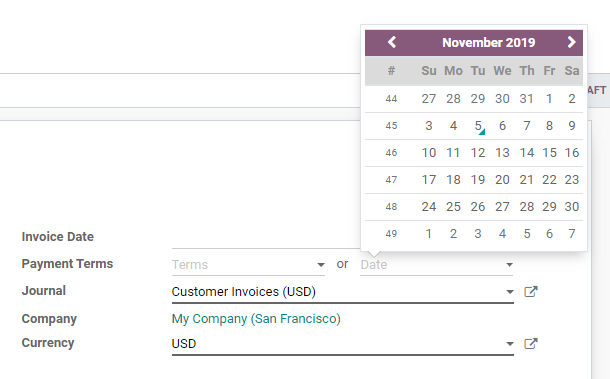This screenshot has width=610, height=379.
Task: Open external link for Currency field
Action: coord(531,344)
